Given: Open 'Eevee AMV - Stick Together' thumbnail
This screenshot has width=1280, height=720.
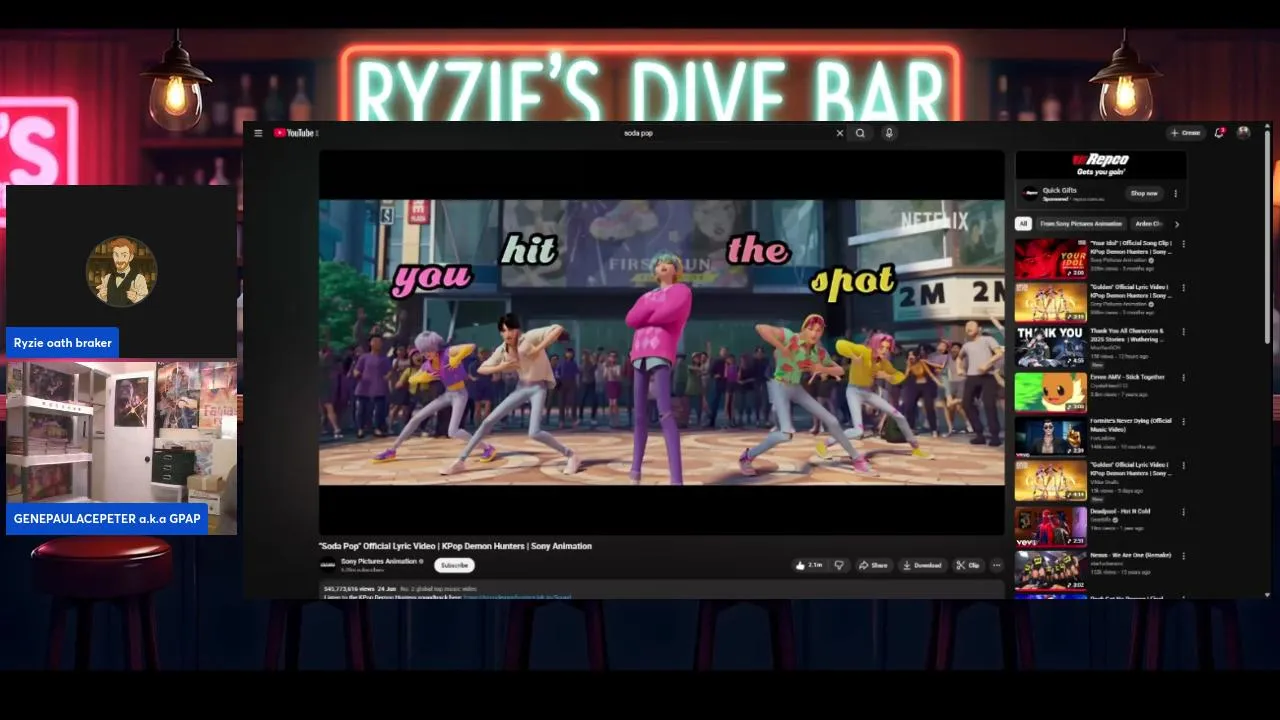Looking at the screenshot, I should pos(1051,392).
